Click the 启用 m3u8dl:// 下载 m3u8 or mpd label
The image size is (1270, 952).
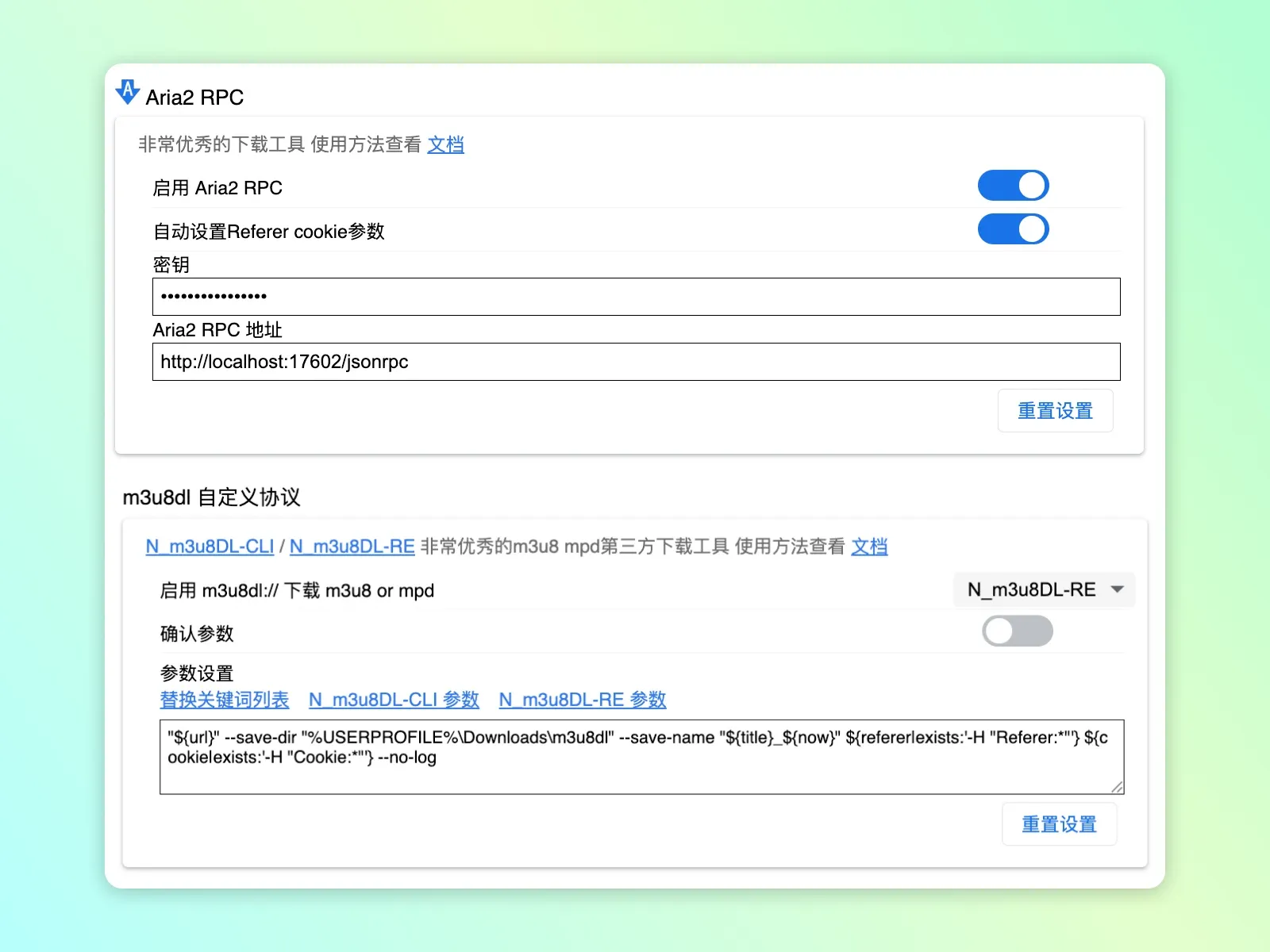[297, 591]
